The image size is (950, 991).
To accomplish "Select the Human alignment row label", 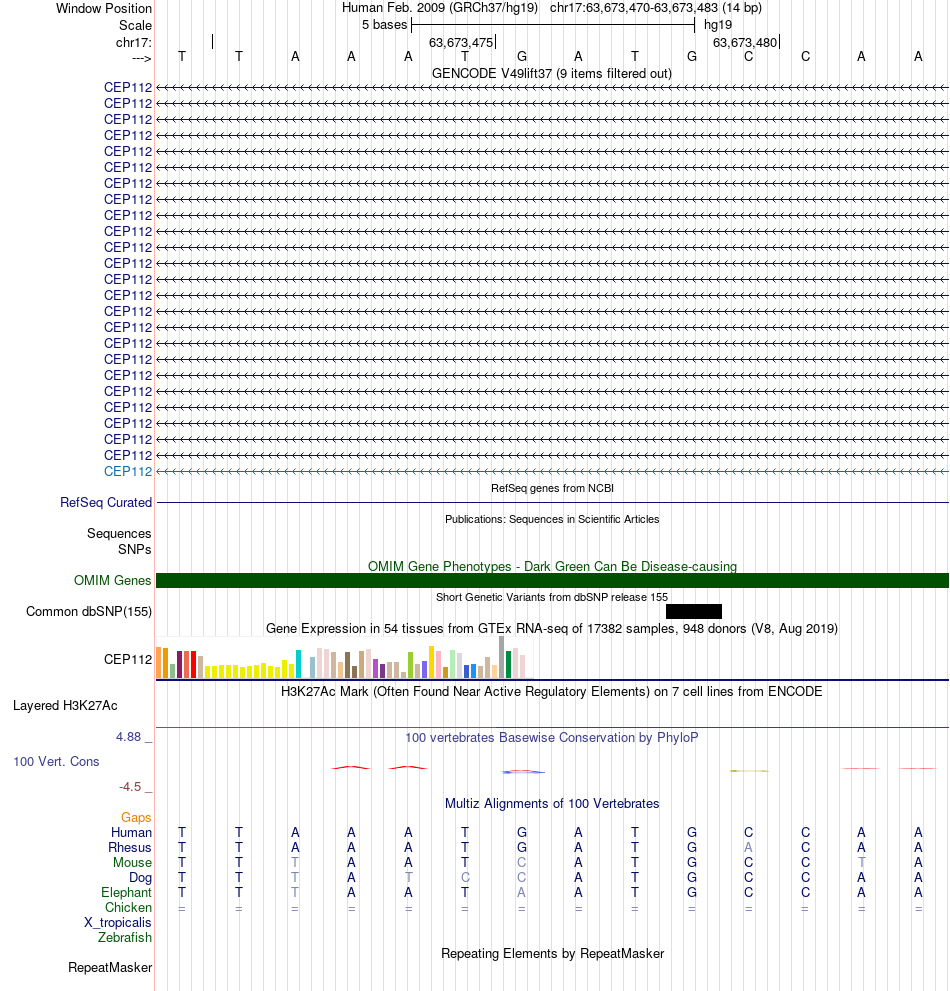I will click(131, 832).
